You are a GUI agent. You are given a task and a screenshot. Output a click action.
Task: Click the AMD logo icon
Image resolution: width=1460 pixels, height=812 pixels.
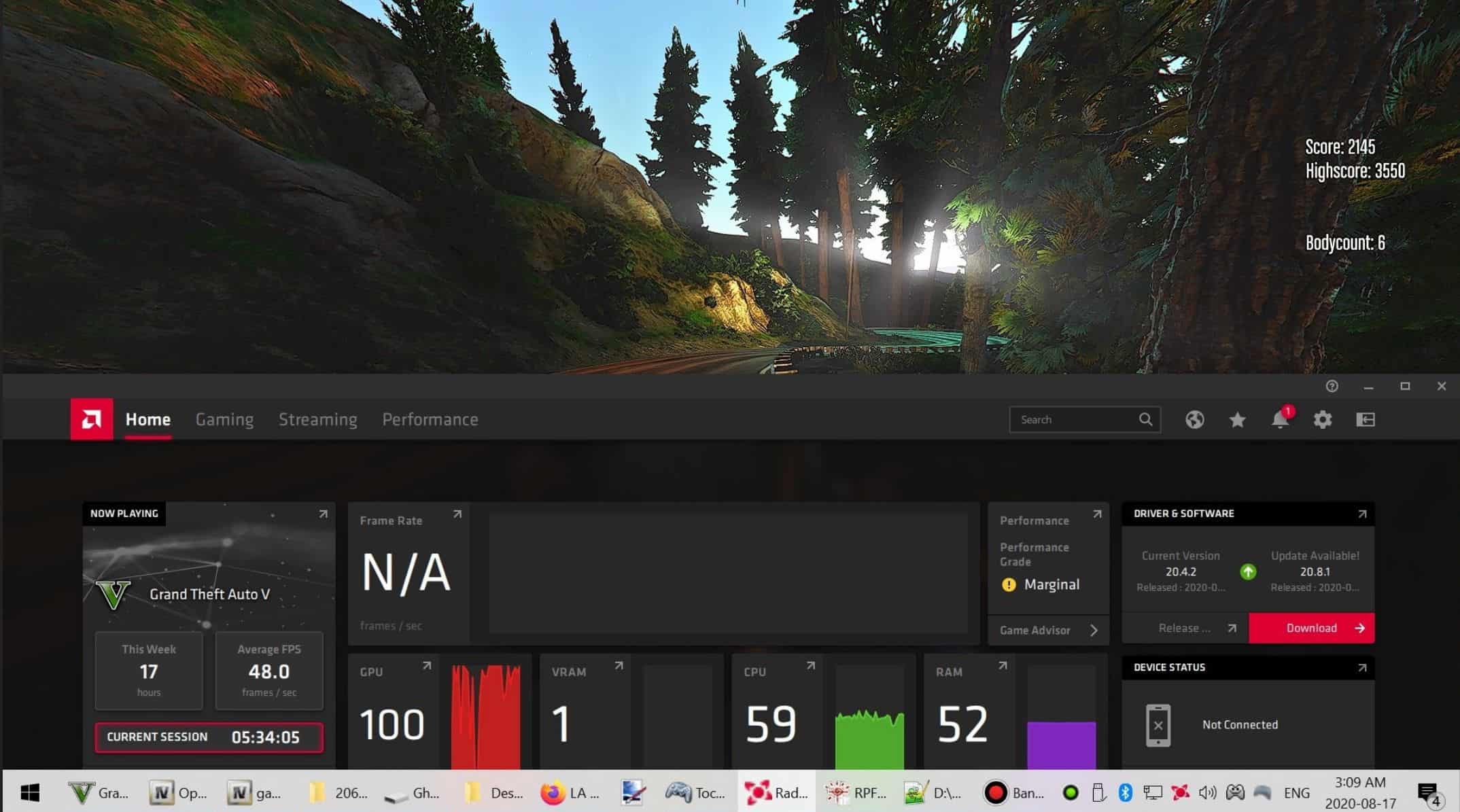coord(92,419)
